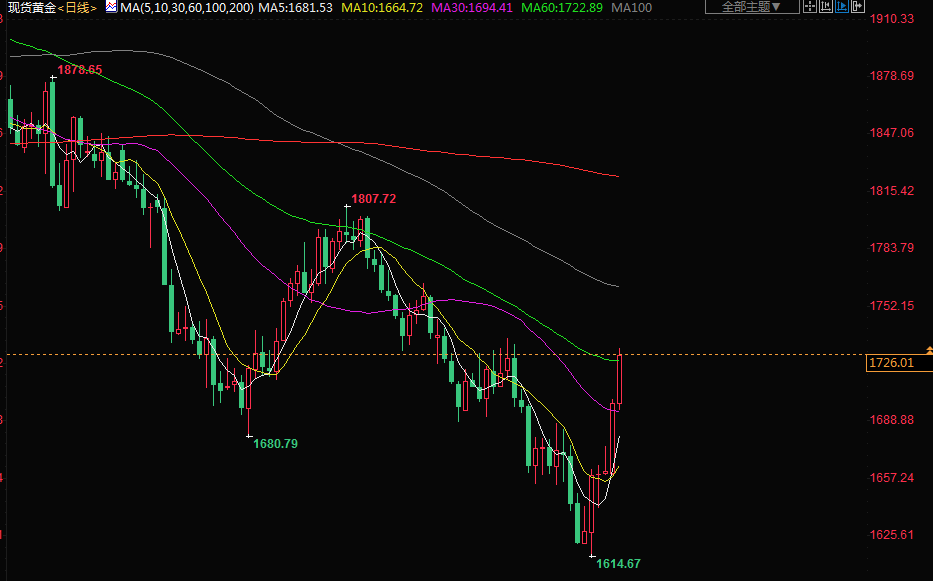Select the yellow MA10:1664.72 legend
The width and height of the screenshot is (933, 581).
382,7
